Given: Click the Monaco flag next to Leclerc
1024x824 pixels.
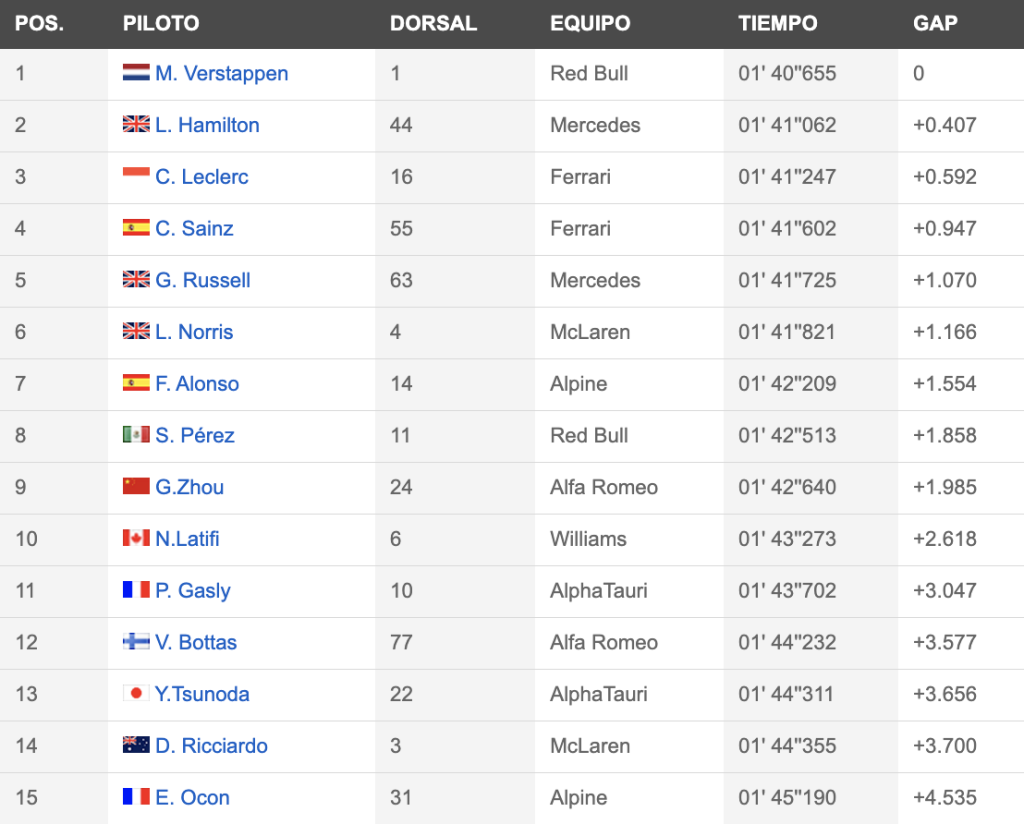Looking at the screenshot, I should (x=136, y=176).
